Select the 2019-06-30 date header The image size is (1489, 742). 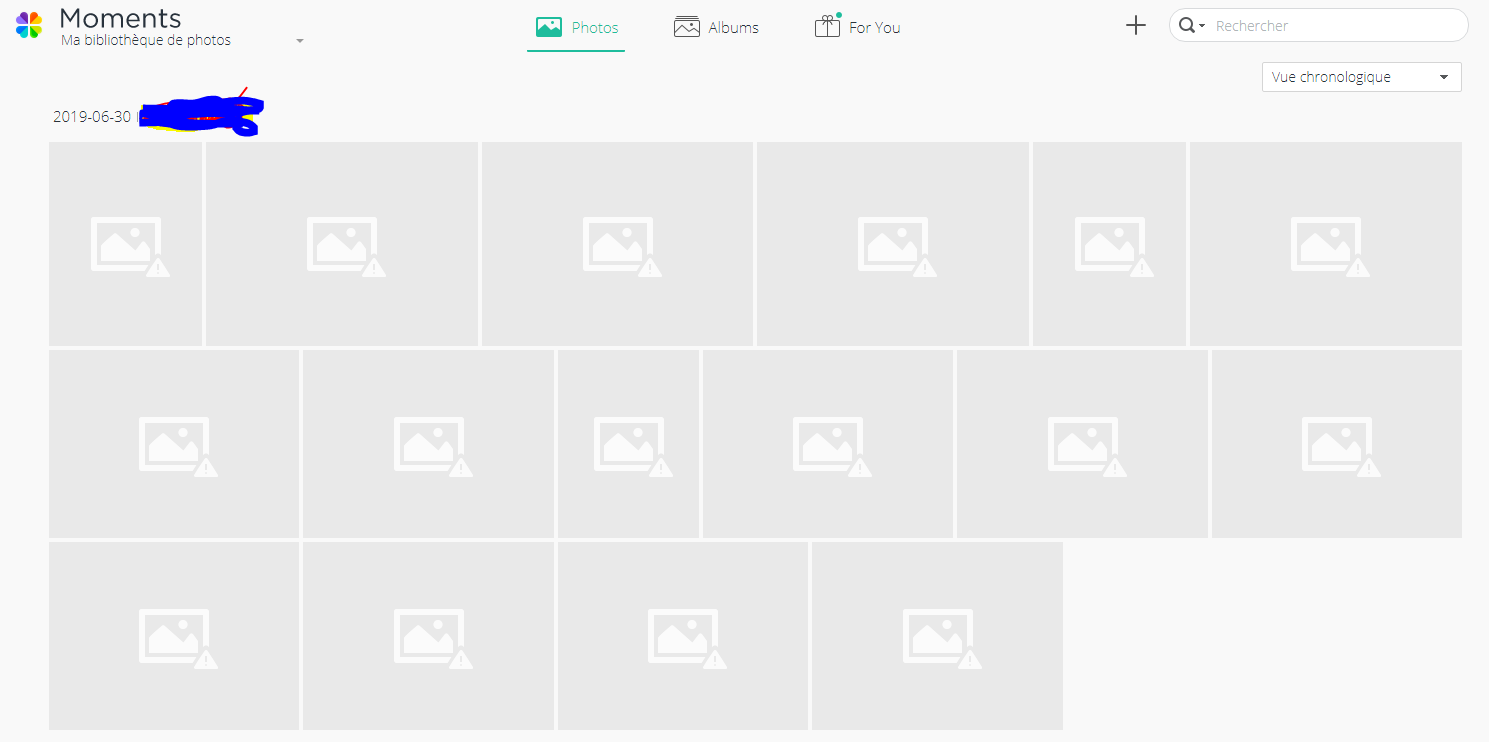(92, 117)
